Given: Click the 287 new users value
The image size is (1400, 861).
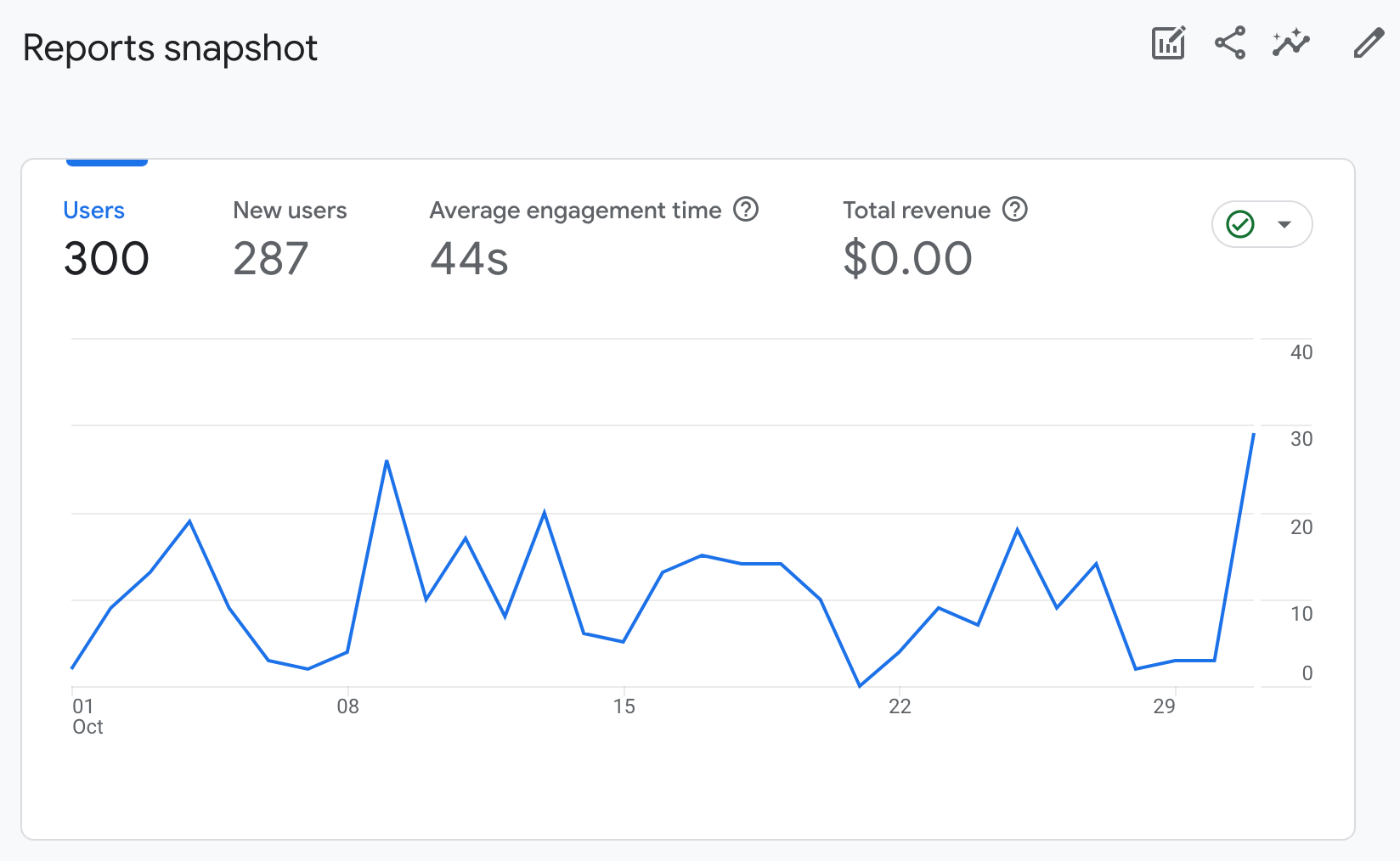Looking at the screenshot, I should click(x=270, y=258).
